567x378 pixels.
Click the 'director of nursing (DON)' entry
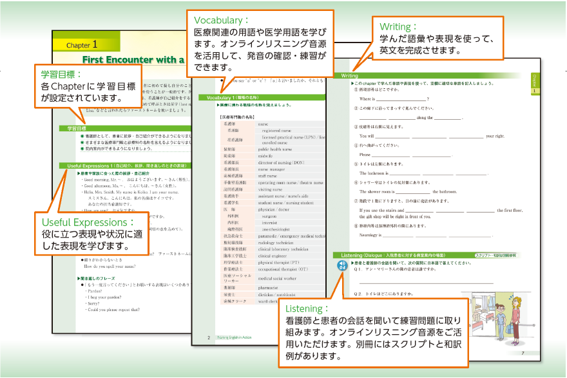pos(281,162)
